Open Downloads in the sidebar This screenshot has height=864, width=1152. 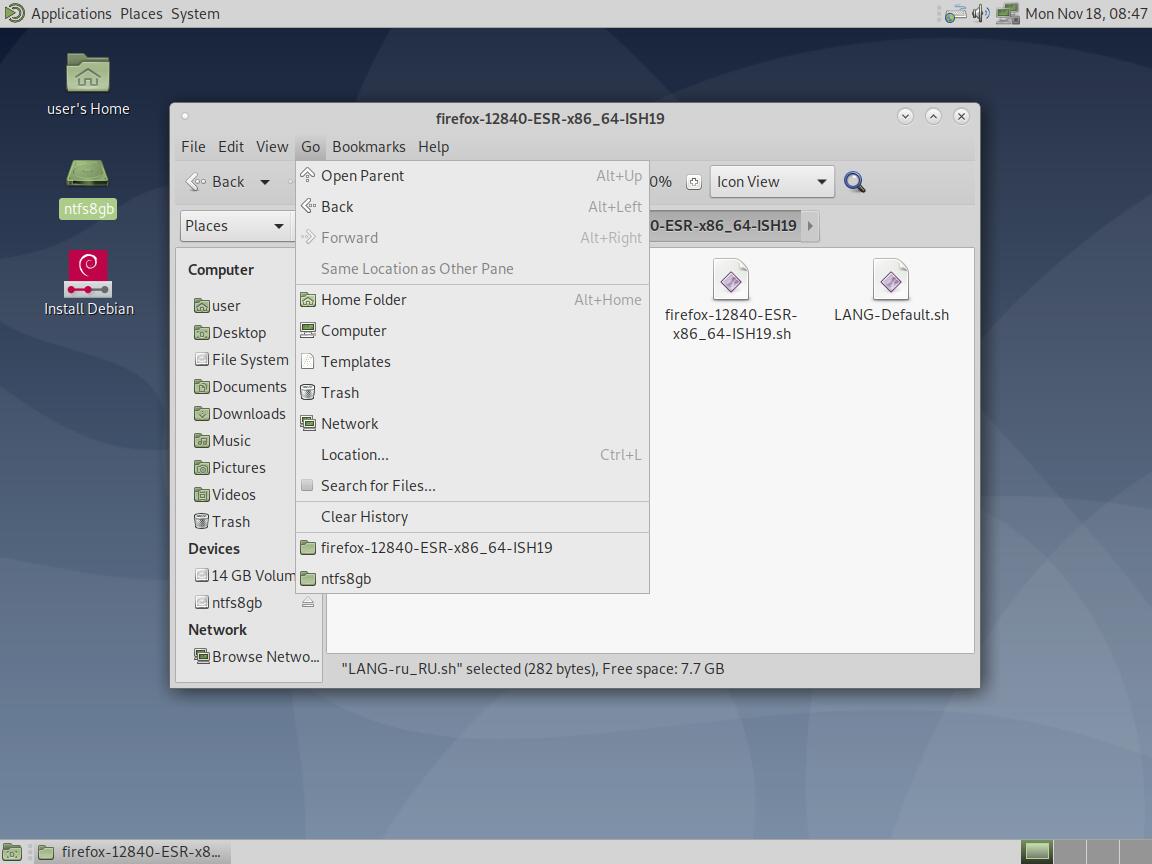240,414
